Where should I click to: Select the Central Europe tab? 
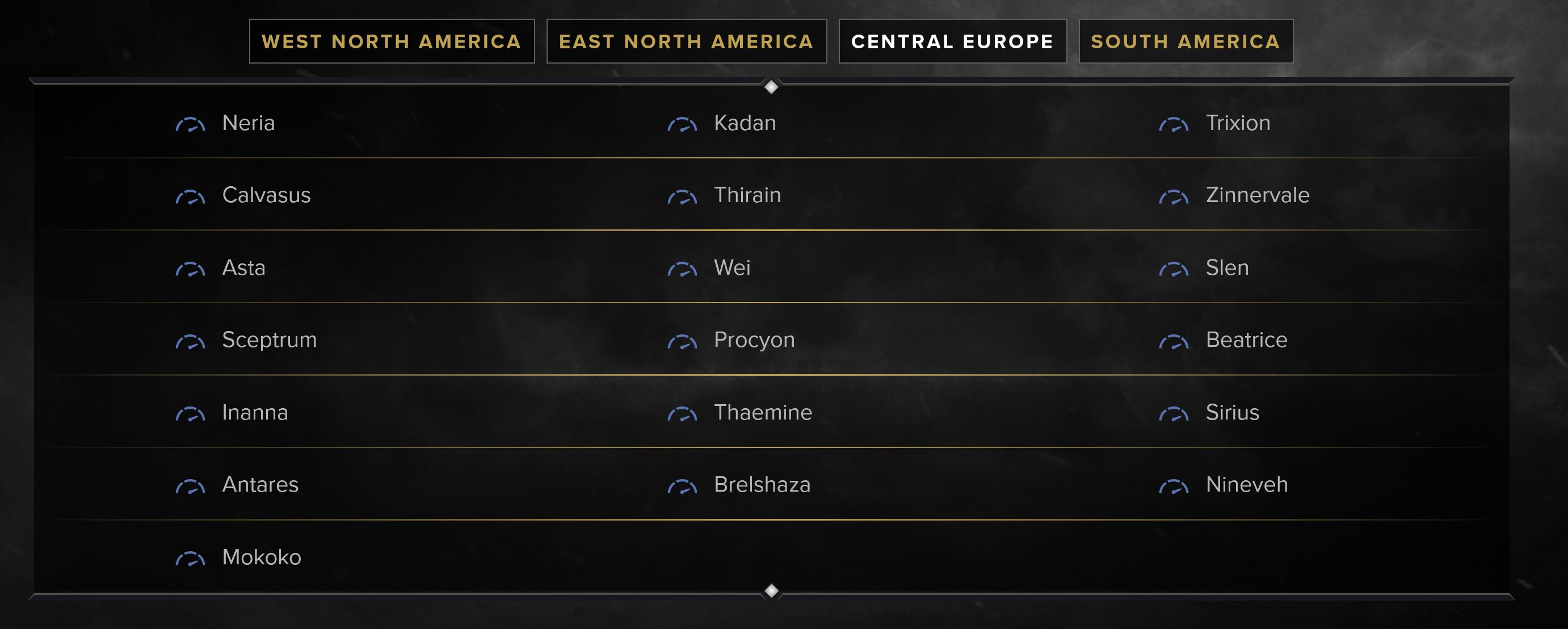pos(953,41)
